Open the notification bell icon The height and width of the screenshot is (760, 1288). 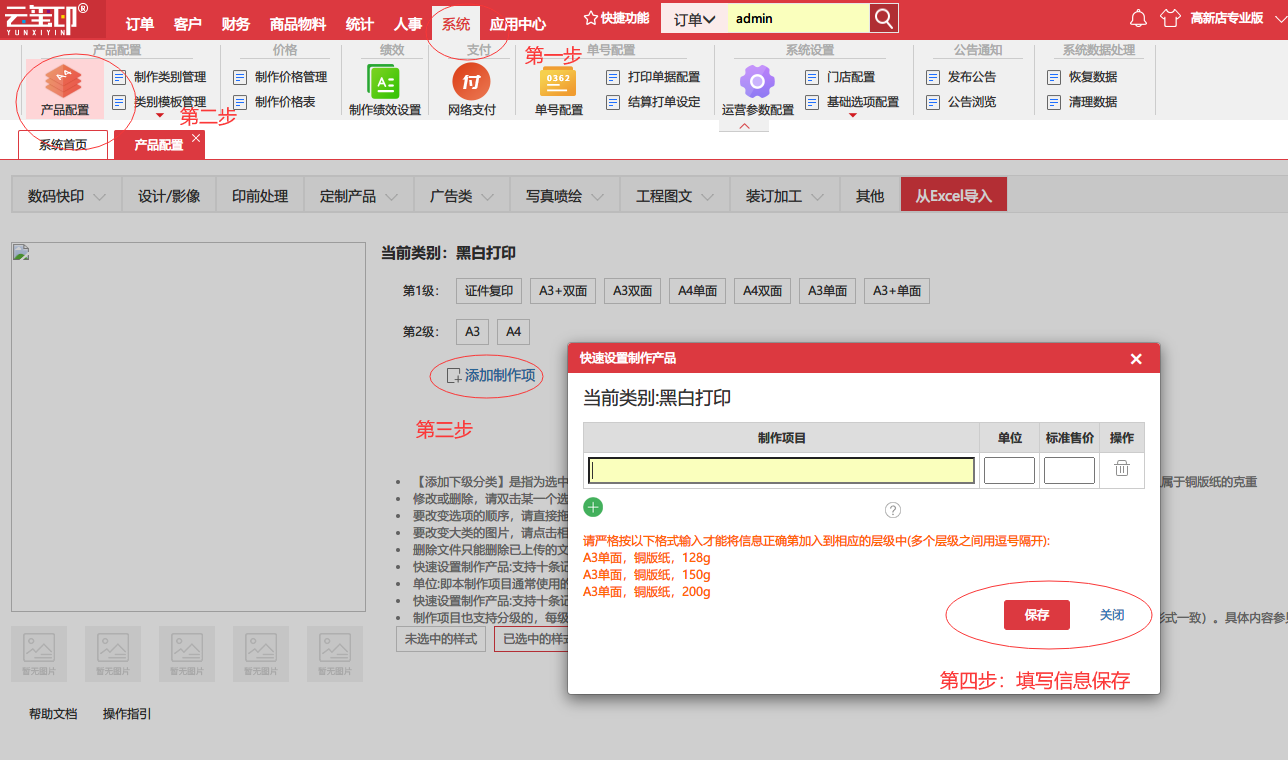1138,18
